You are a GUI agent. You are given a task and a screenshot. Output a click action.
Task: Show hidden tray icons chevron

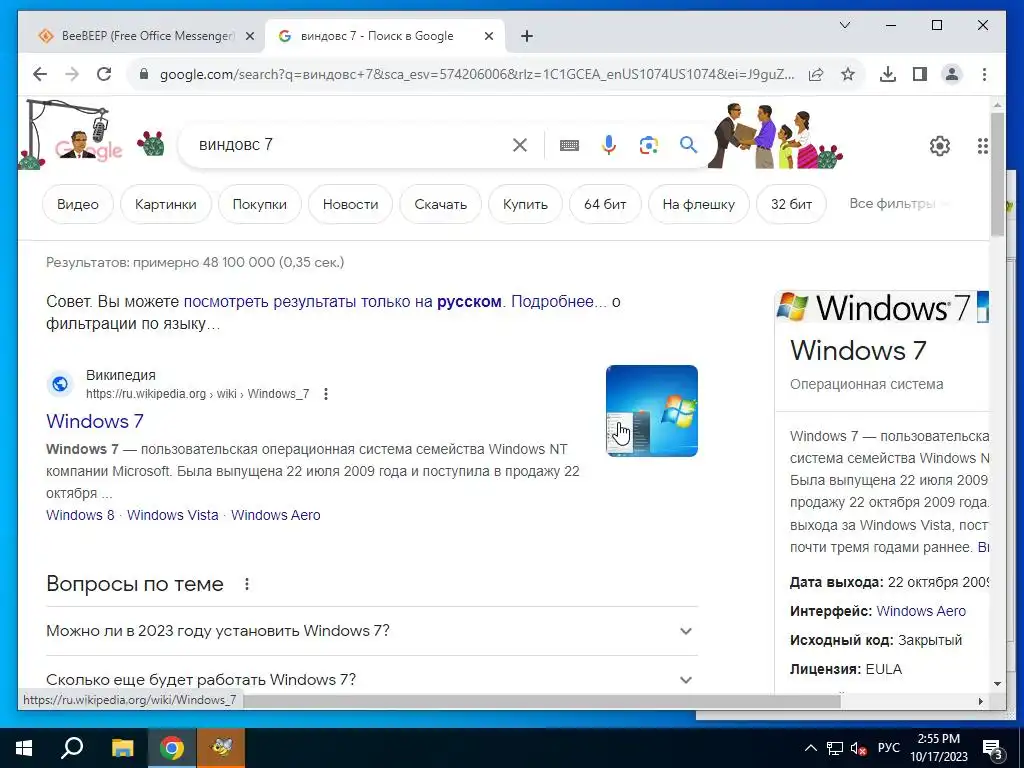810,748
